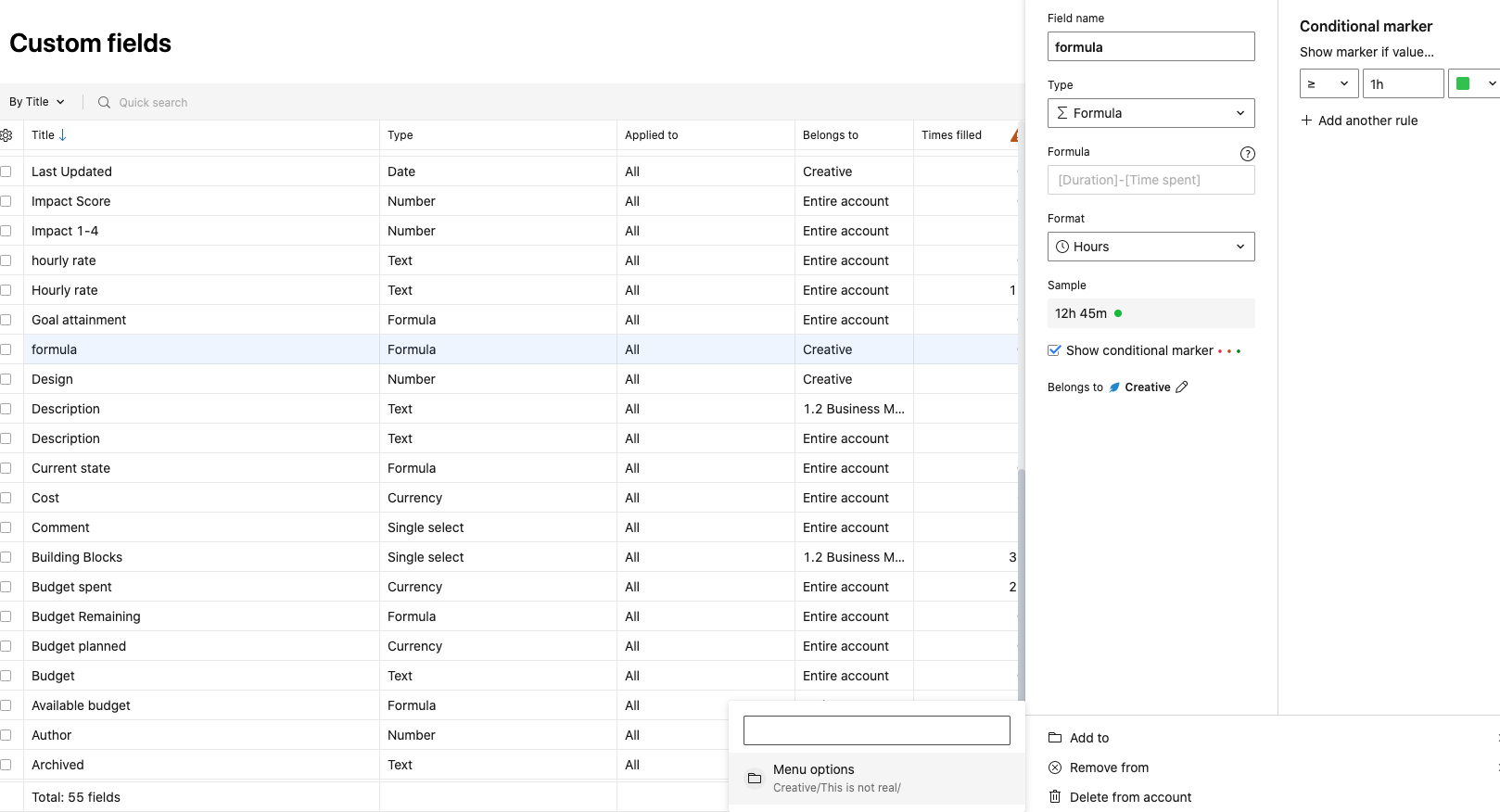Click the plus icon to add another rule
This screenshot has width=1500, height=812.
click(1306, 121)
